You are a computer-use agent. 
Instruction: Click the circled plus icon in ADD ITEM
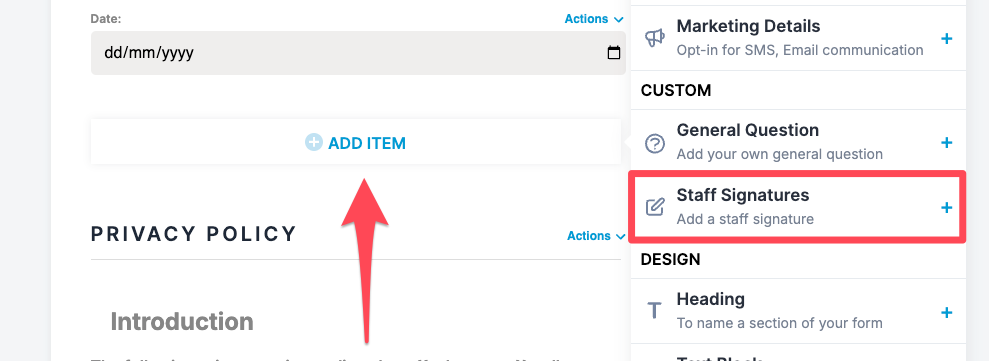313,143
